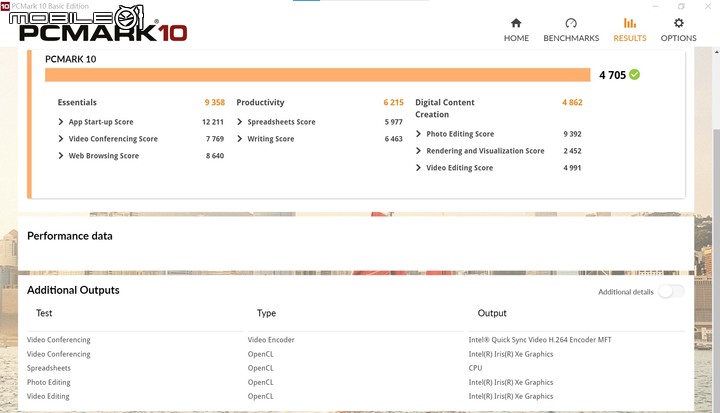
Task: Click the Output column header
Action: (492, 313)
